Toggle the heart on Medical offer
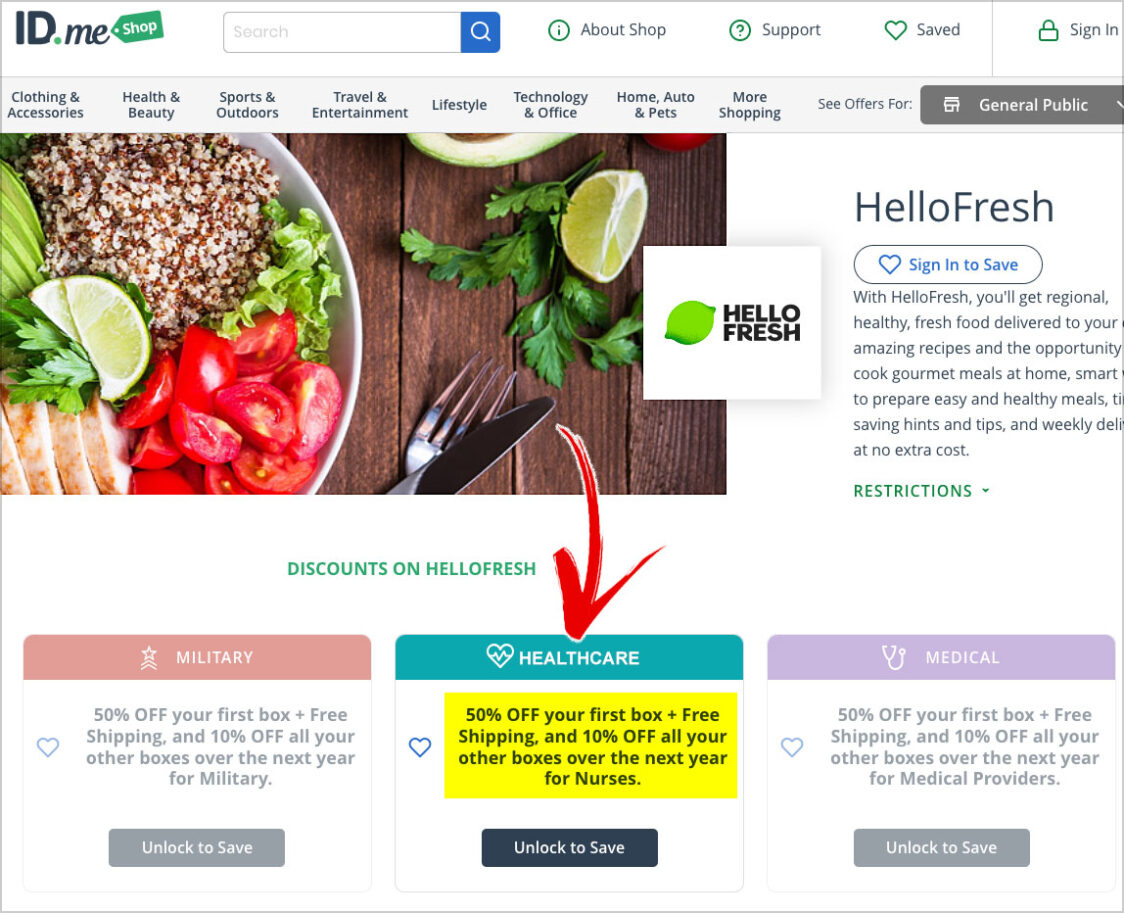The width and height of the screenshot is (1124, 913). tap(792, 747)
